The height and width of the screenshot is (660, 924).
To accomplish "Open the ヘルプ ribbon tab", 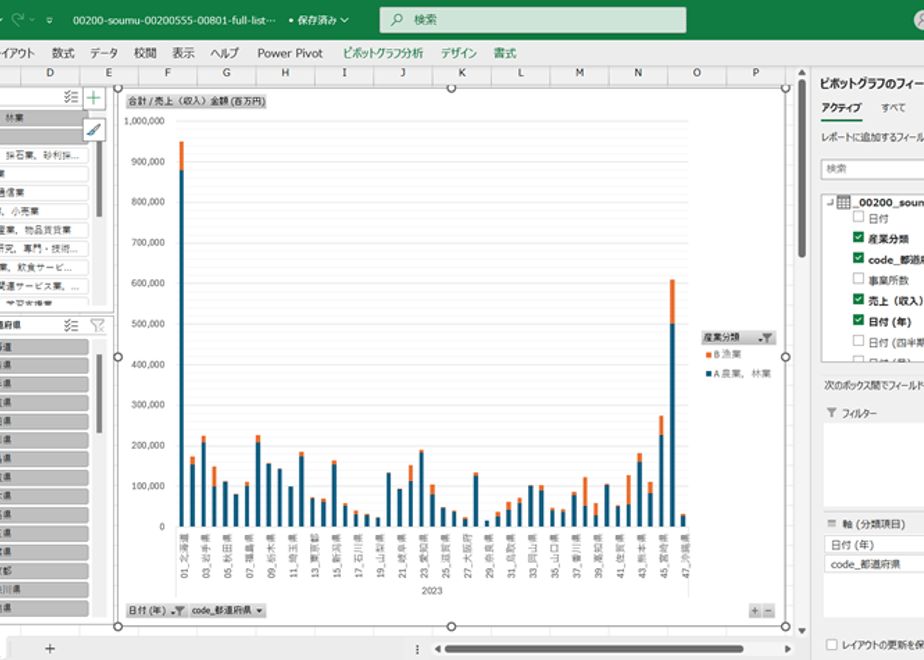I will [x=225, y=53].
